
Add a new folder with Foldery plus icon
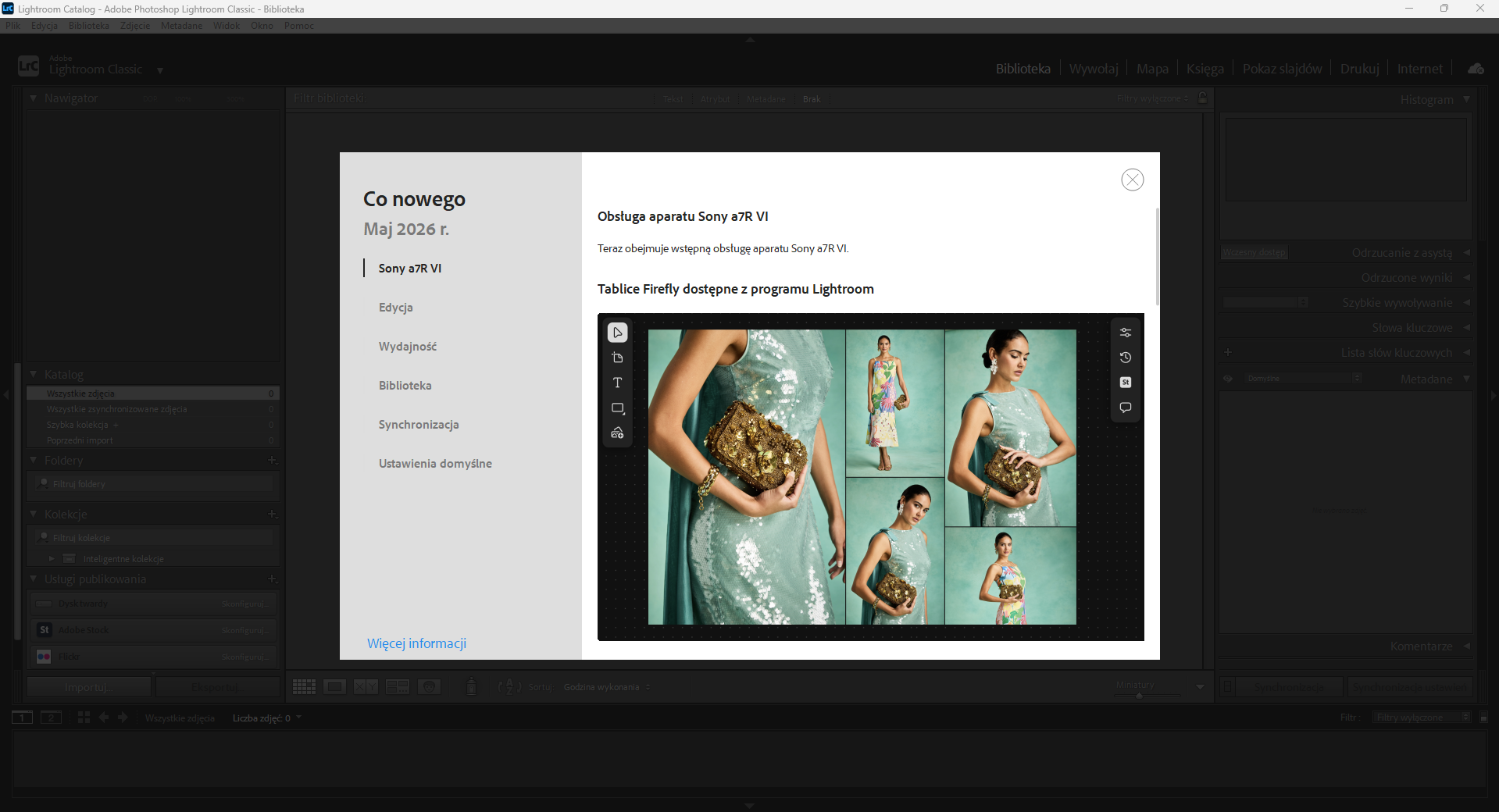pyautogui.click(x=272, y=461)
